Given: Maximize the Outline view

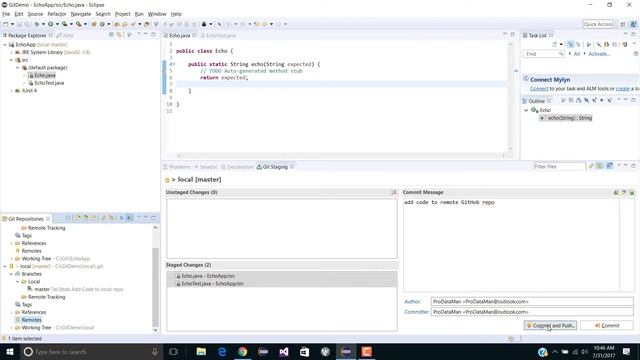Looking at the screenshot, I should click(x=633, y=100).
